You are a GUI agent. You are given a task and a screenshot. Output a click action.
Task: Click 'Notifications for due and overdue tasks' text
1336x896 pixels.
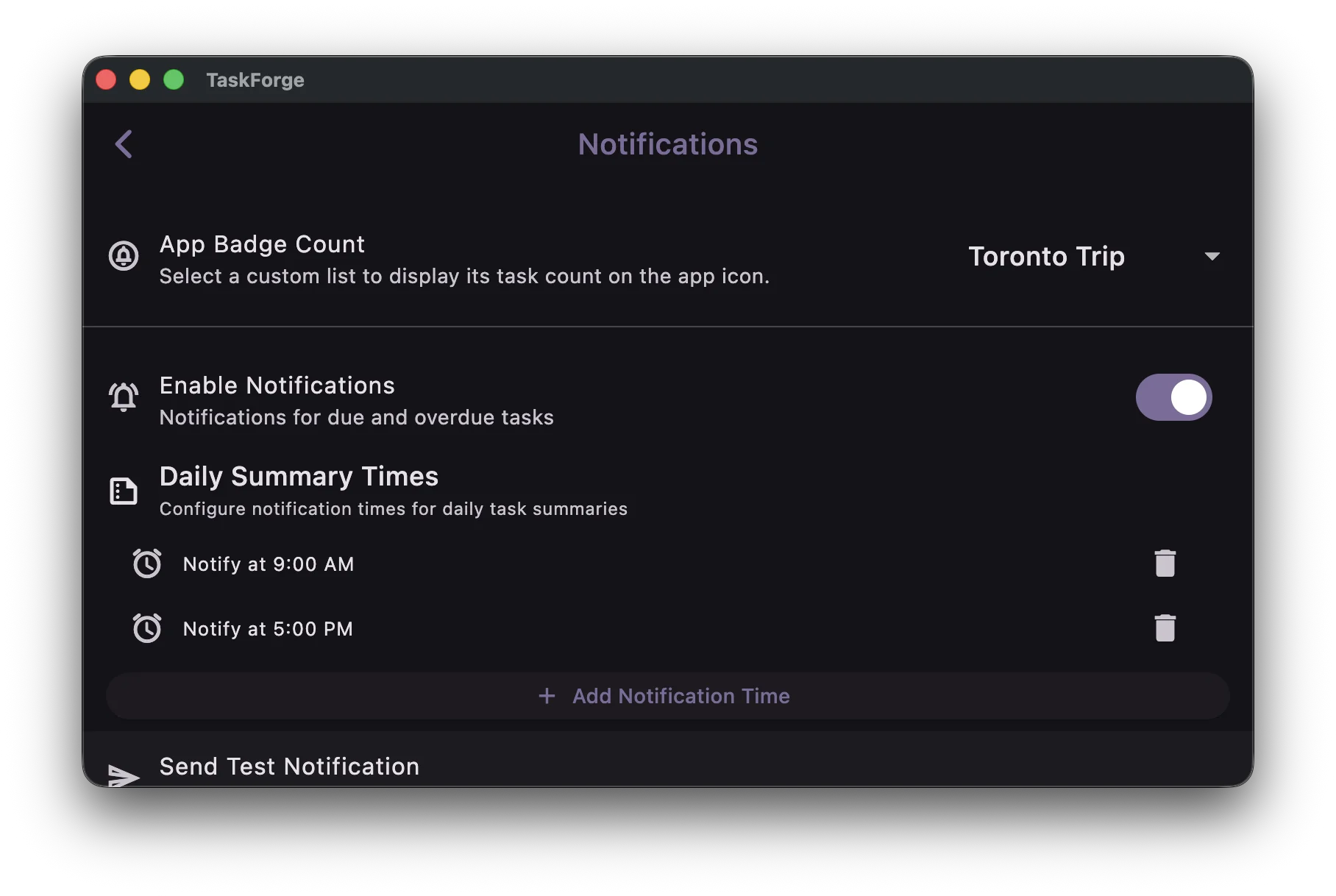click(x=357, y=418)
